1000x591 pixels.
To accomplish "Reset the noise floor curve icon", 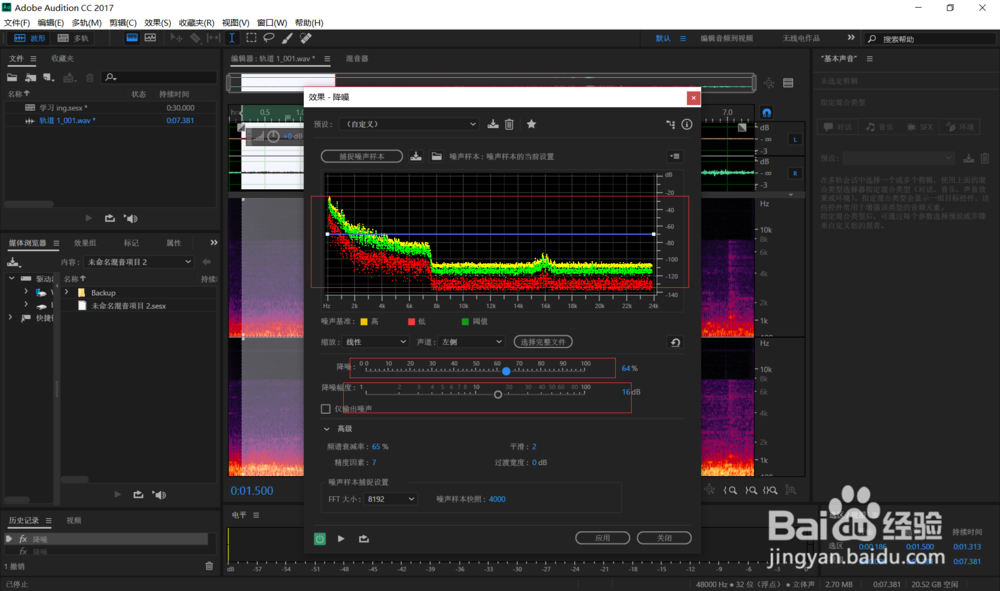I will point(675,342).
